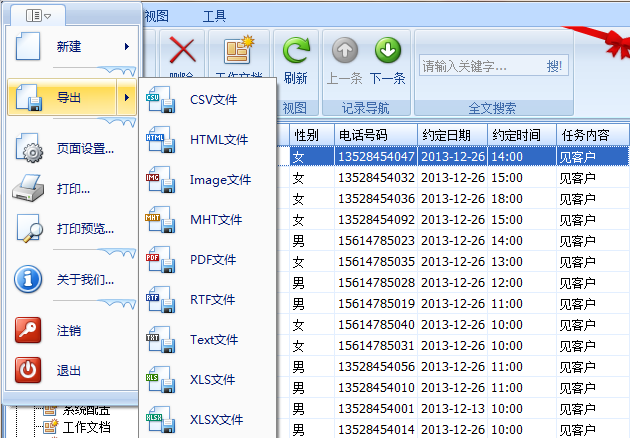Export data as PDF file
The height and width of the screenshot is (438, 630).
212,259
